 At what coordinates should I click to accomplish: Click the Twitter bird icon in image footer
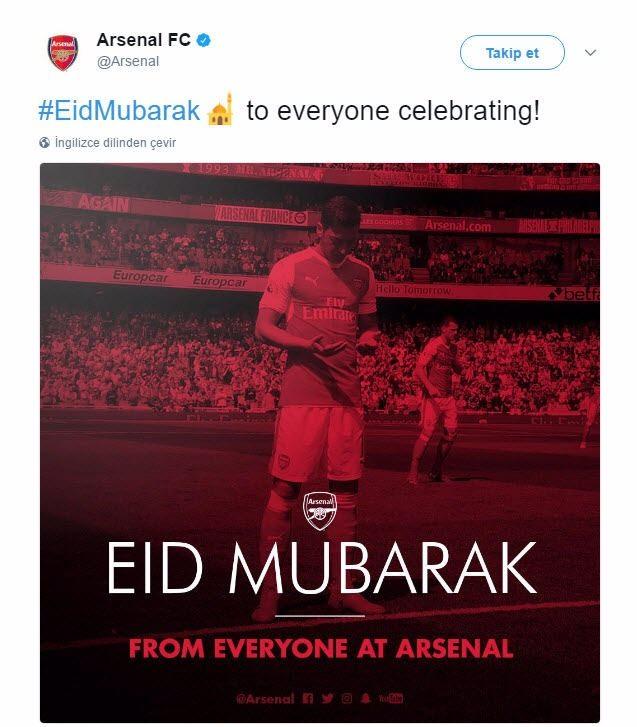[x=327, y=698]
